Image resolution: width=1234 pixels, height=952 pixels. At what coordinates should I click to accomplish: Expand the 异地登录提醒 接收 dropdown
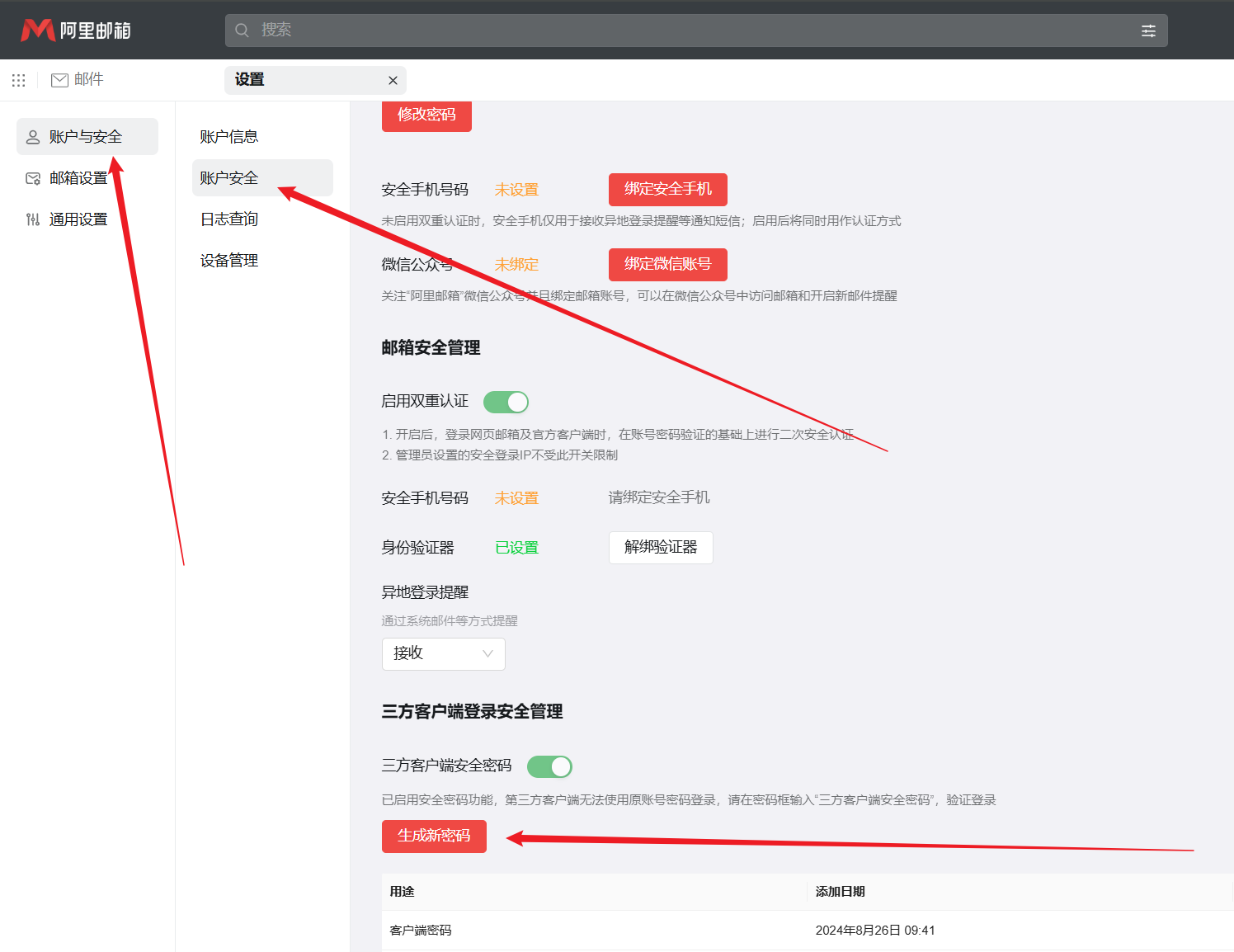point(443,653)
